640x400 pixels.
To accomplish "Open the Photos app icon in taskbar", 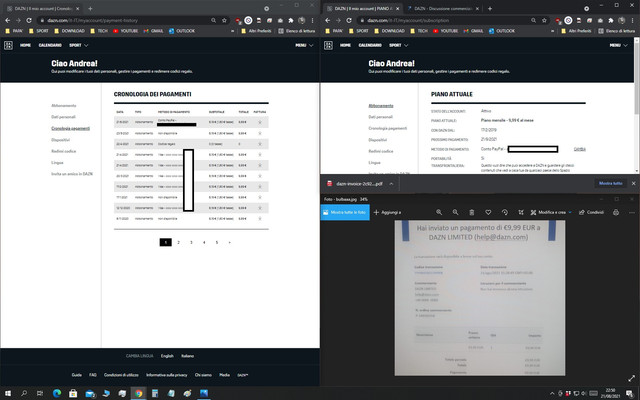I will [x=204, y=393].
